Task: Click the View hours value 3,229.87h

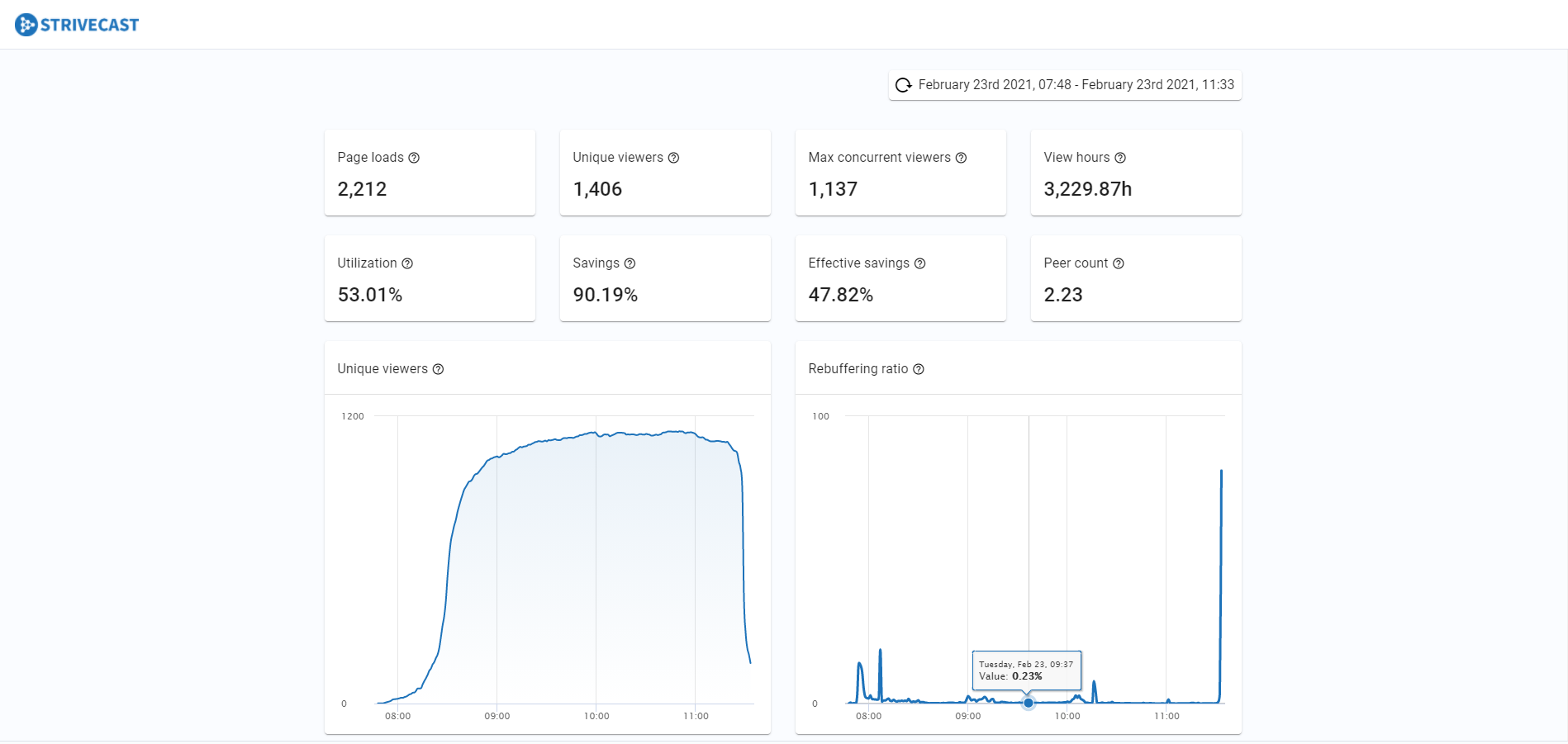Action: click(x=1088, y=189)
